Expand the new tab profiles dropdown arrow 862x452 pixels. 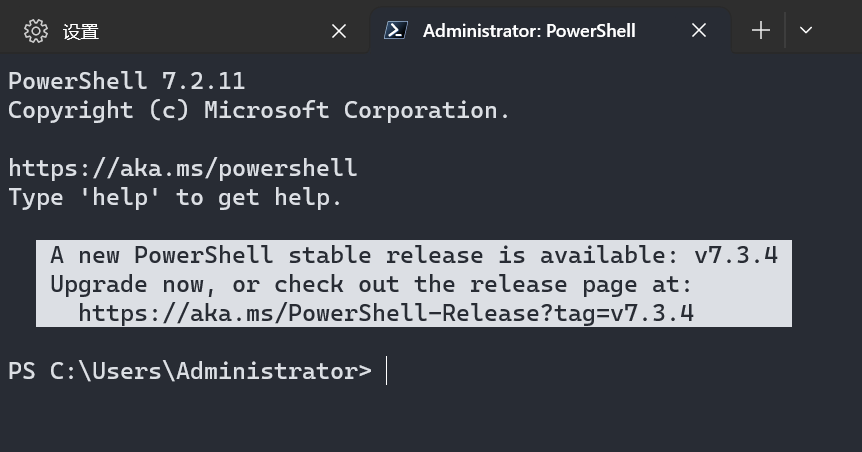[806, 30]
